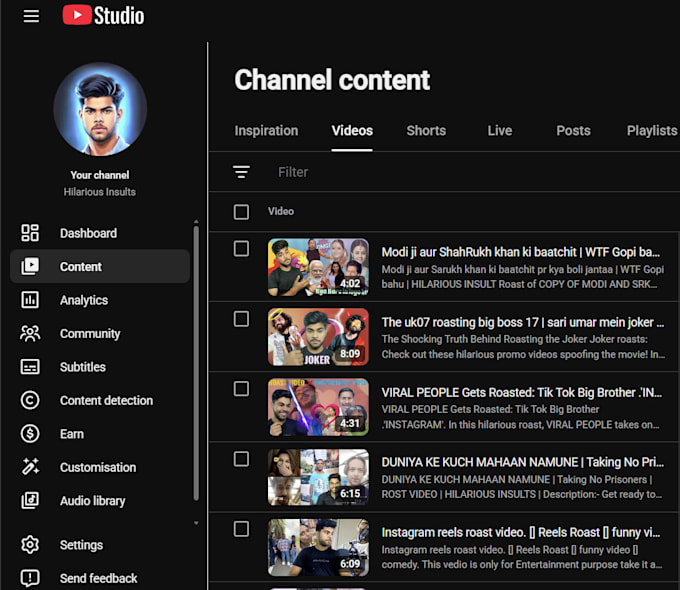Click the Dashboard grid icon
This screenshot has width=680, height=590.
(30, 233)
